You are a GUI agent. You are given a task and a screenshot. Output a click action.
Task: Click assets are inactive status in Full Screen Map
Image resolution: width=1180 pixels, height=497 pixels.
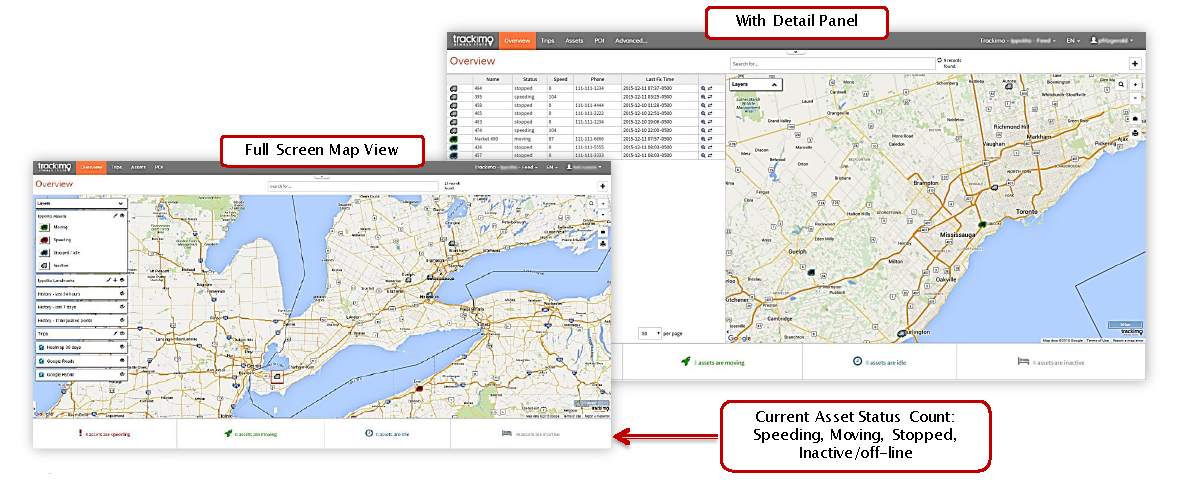click(x=531, y=434)
